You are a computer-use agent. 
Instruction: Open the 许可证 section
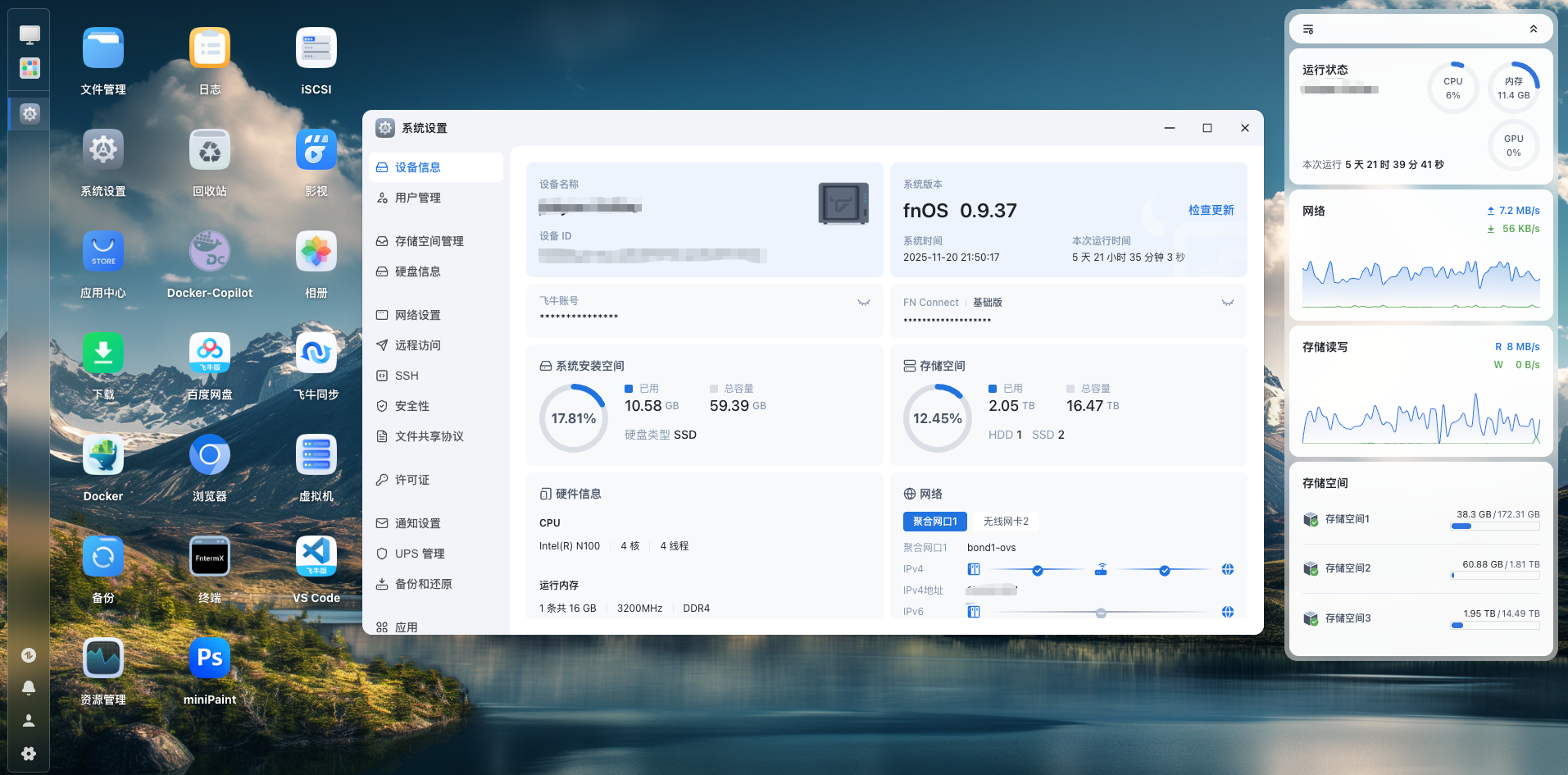[436, 480]
